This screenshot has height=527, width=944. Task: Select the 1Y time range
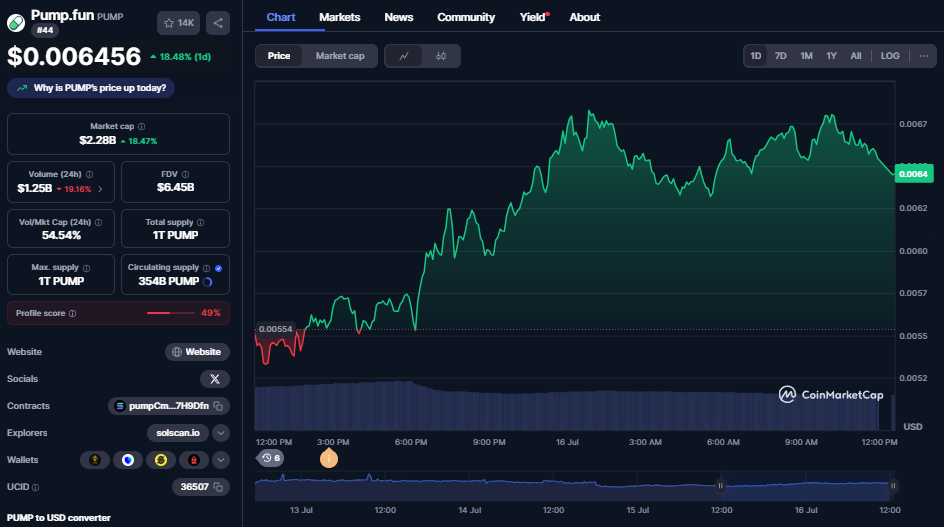[x=831, y=56]
